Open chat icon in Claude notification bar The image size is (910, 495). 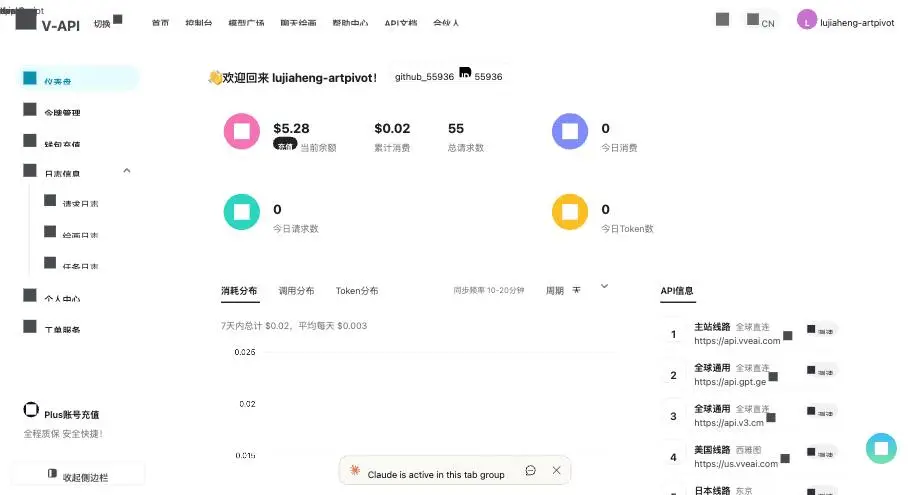[530, 471]
